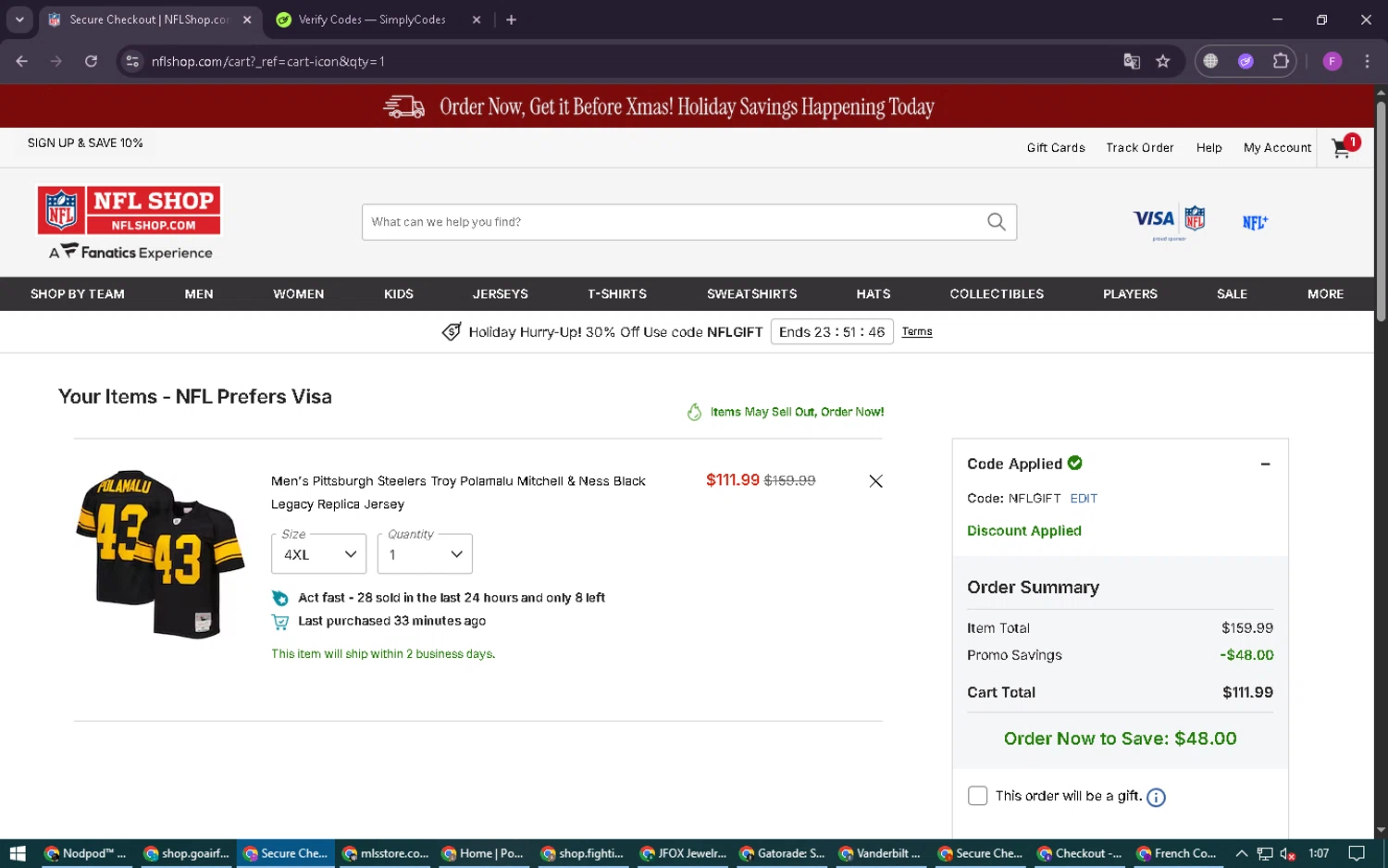Image resolution: width=1388 pixels, height=868 pixels.
Task: Edit the NFLGIFT promo code
Action: (1084, 499)
